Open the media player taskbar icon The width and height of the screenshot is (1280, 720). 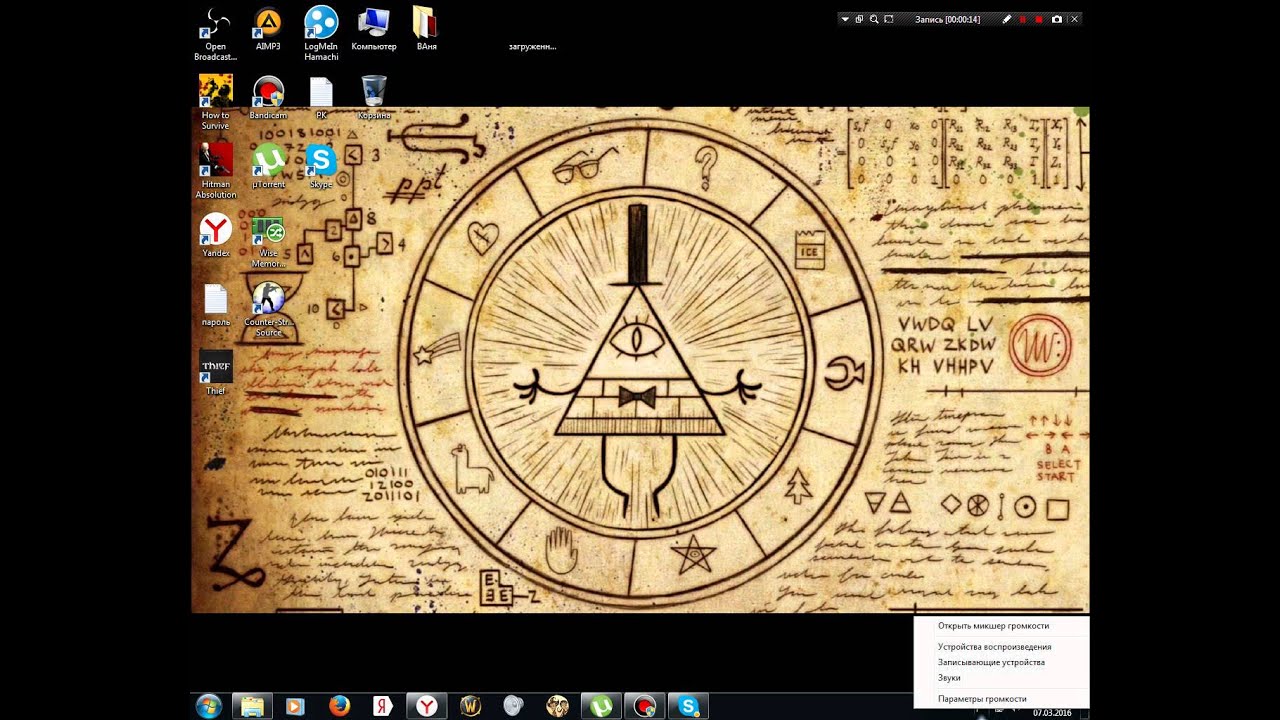295,706
